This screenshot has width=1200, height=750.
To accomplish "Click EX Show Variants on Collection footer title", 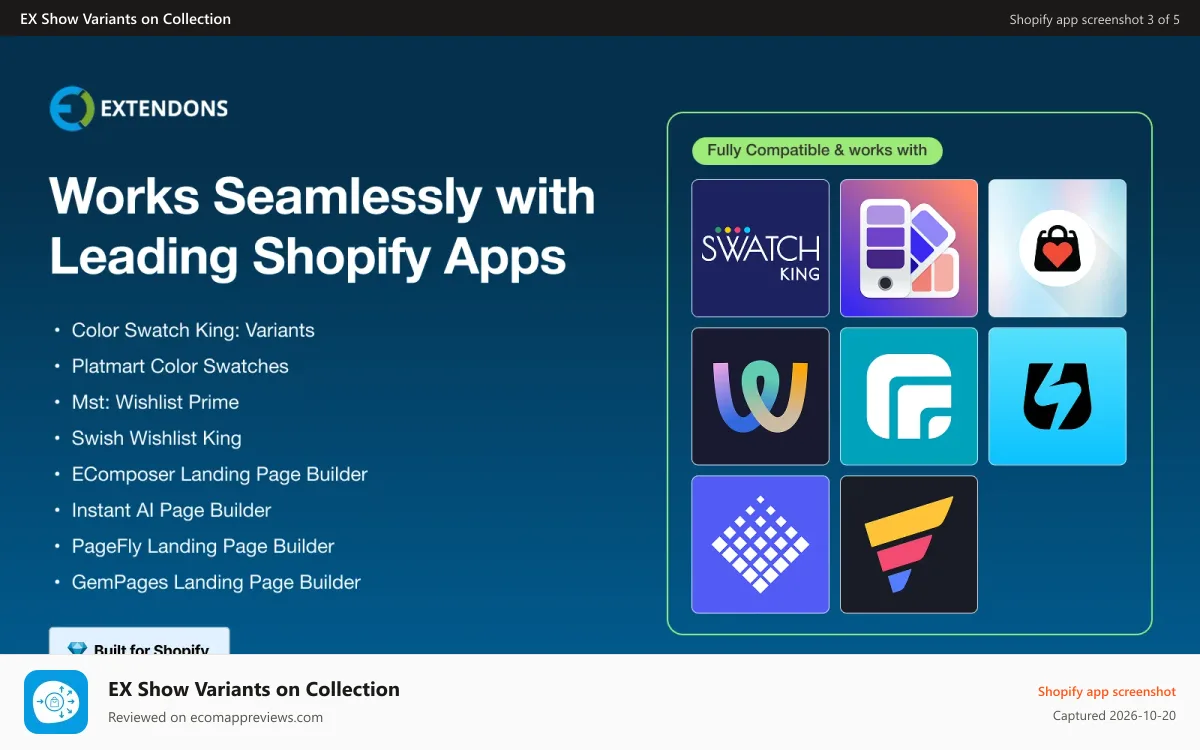I will coord(254,689).
